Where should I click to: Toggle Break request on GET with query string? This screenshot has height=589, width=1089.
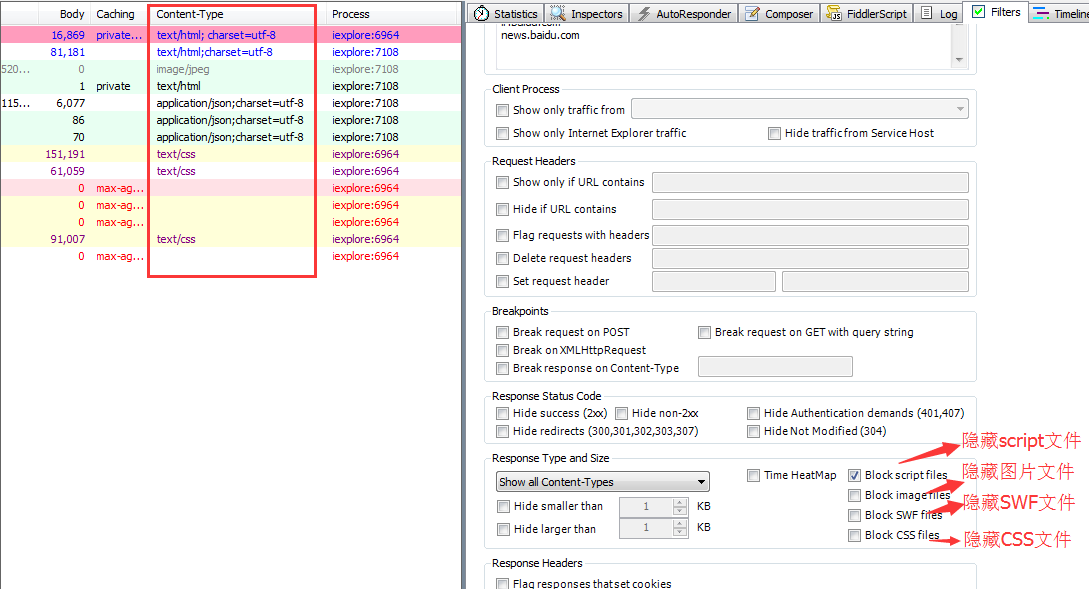click(704, 333)
